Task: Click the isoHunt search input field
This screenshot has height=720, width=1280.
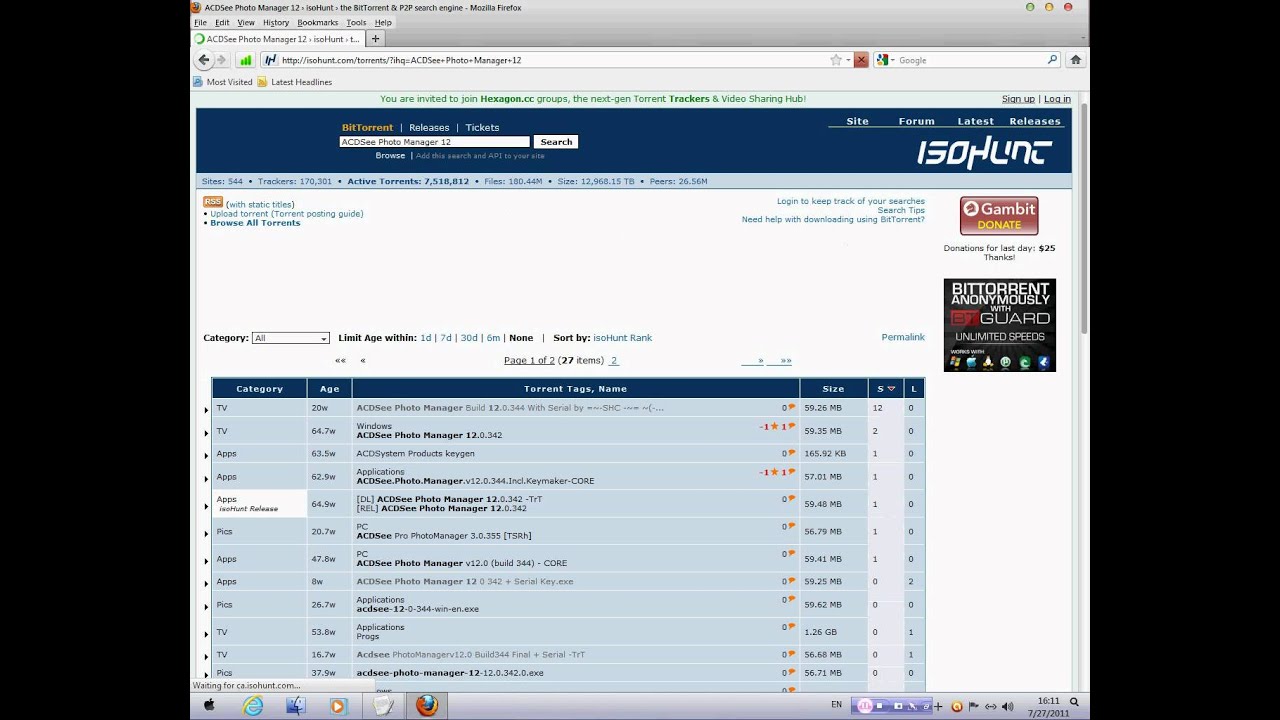Action: pos(435,142)
